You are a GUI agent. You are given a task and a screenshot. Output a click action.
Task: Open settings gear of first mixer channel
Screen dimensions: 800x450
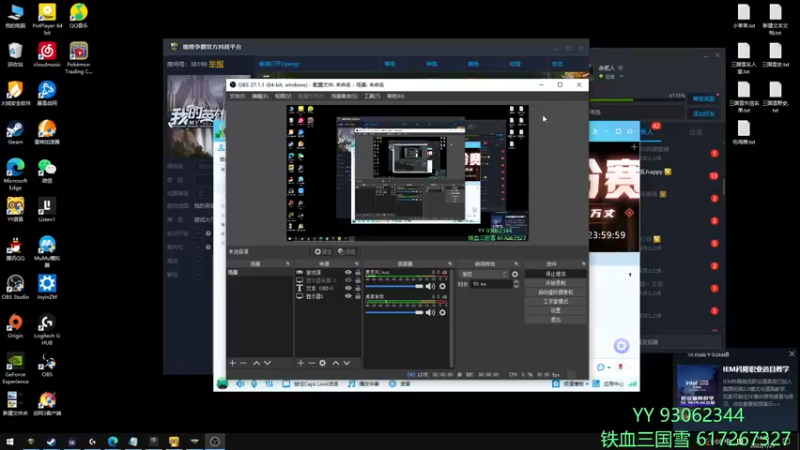coord(442,286)
